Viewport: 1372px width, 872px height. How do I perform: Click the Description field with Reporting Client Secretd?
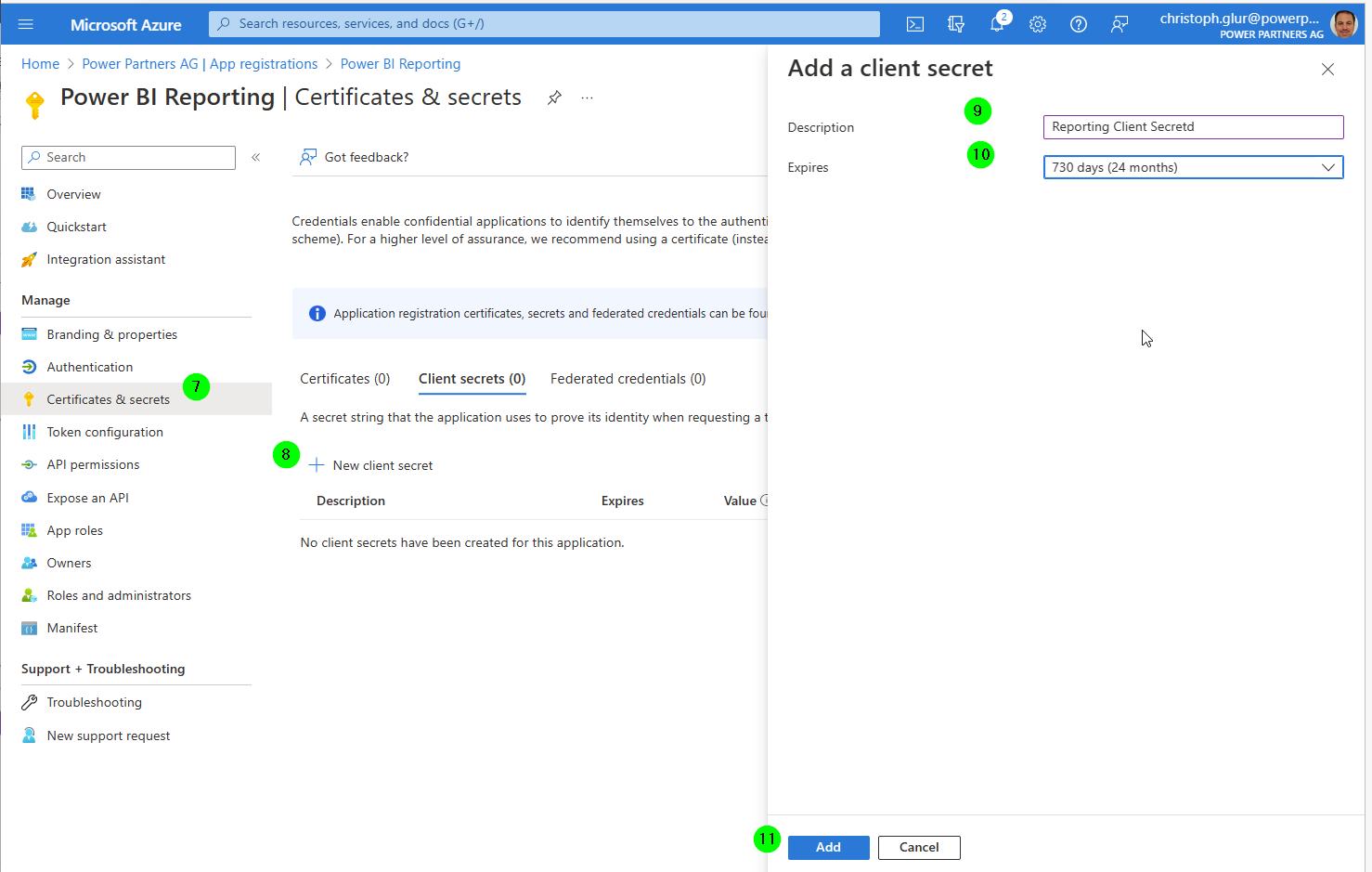[1193, 127]
